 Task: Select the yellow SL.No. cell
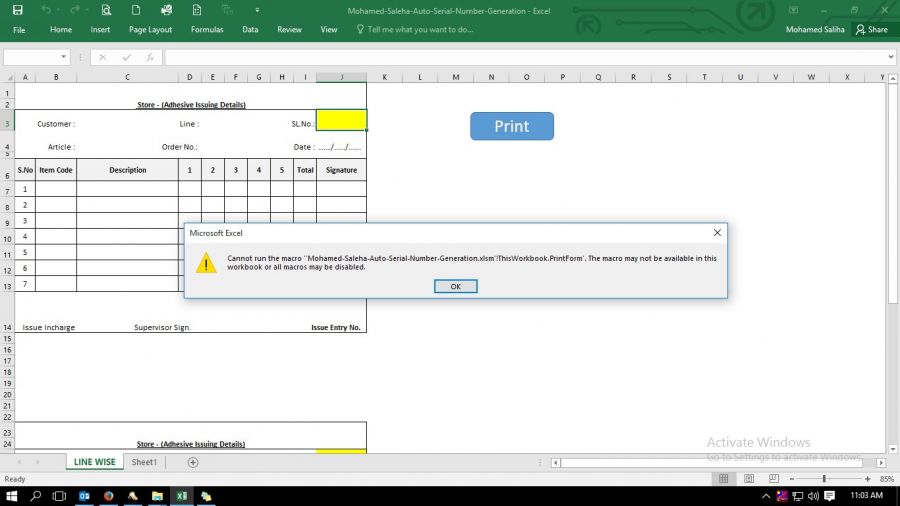pyautogui.click(x=342, y=120)
